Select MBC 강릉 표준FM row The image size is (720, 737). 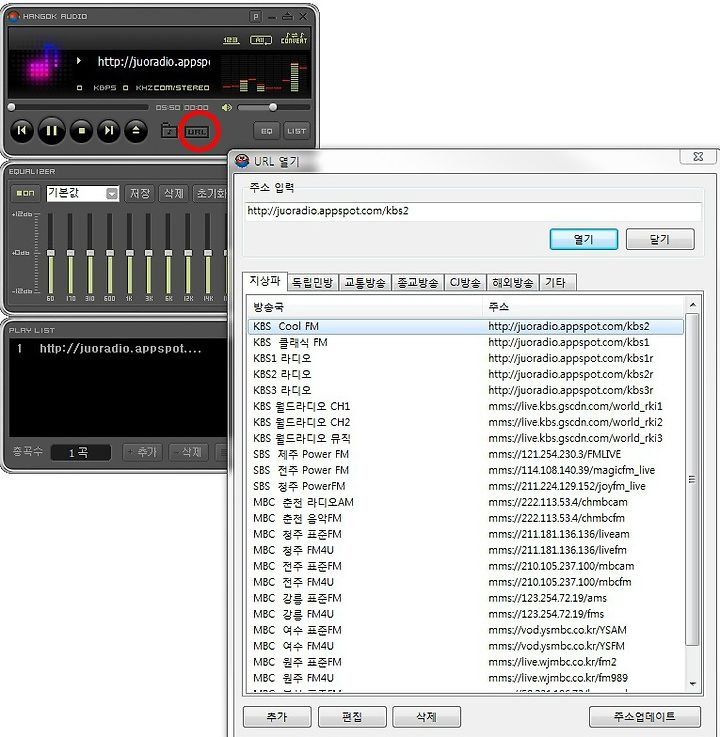point(466,598)
